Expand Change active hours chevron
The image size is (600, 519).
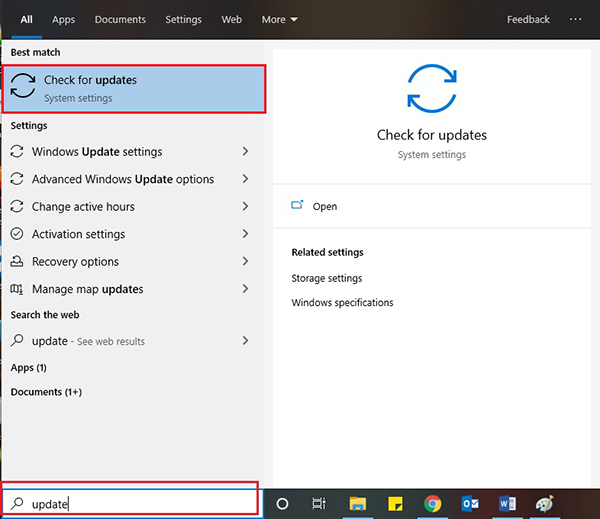[245, 206]
